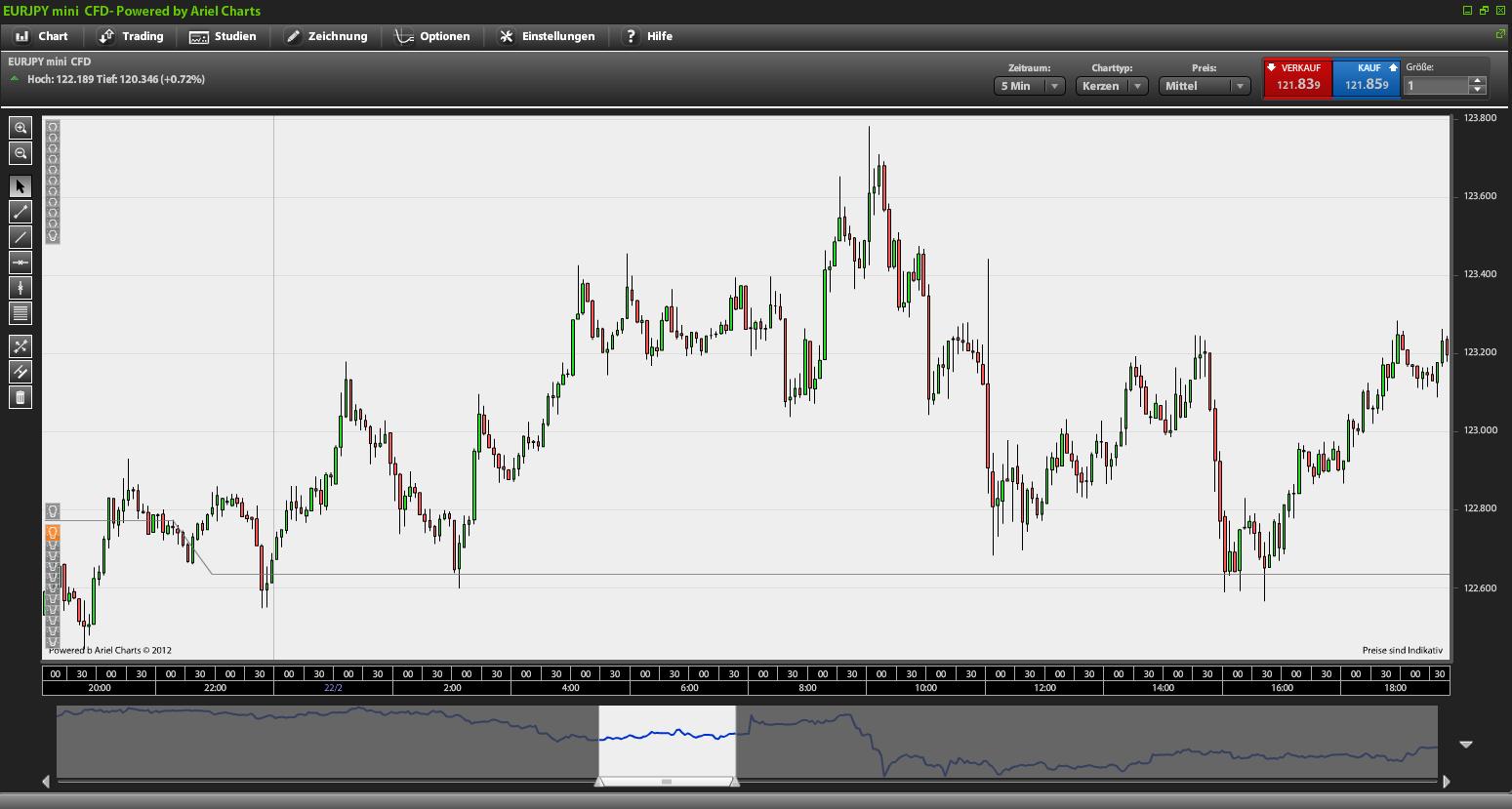Open the Studien menu
The width and height of the screenshot is (1512, 809).
[x=224, y=36]
